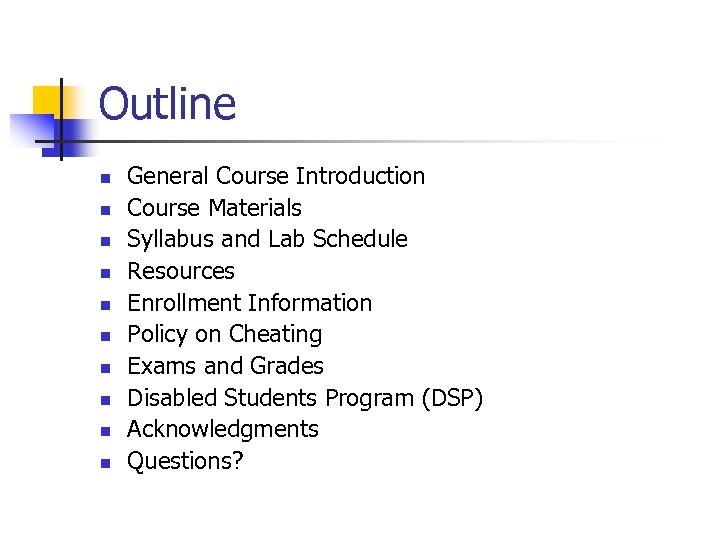Click Disabled Students Program (DSP) text
This screenshot has width=720, height=540.
tap(305, 398)
